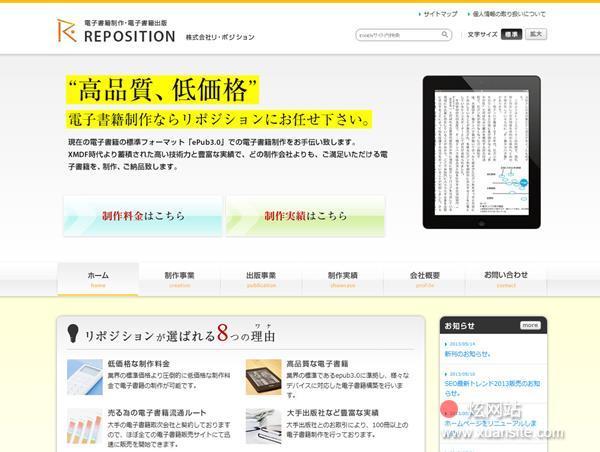The height and width of the screenshot is (452, 600).
Task: Go to the 出版事業 tab
Action: tap(261, 278)
